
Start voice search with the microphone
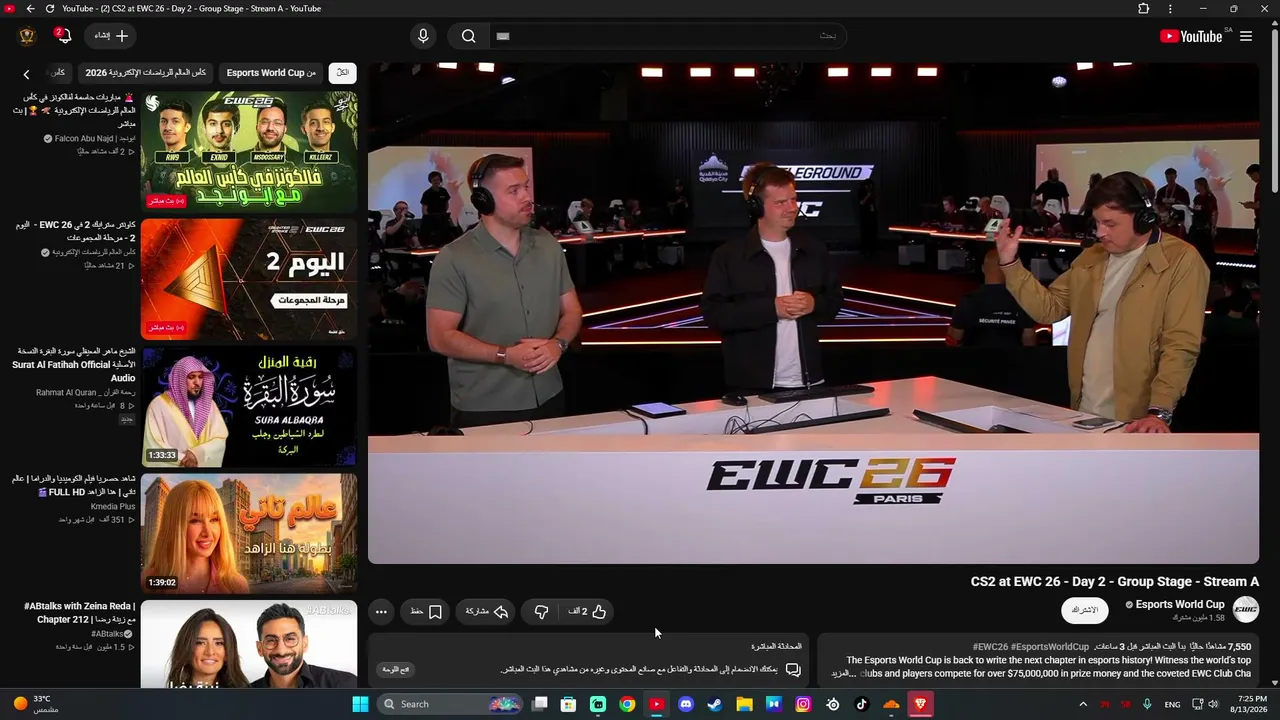(x=423, y=36)
